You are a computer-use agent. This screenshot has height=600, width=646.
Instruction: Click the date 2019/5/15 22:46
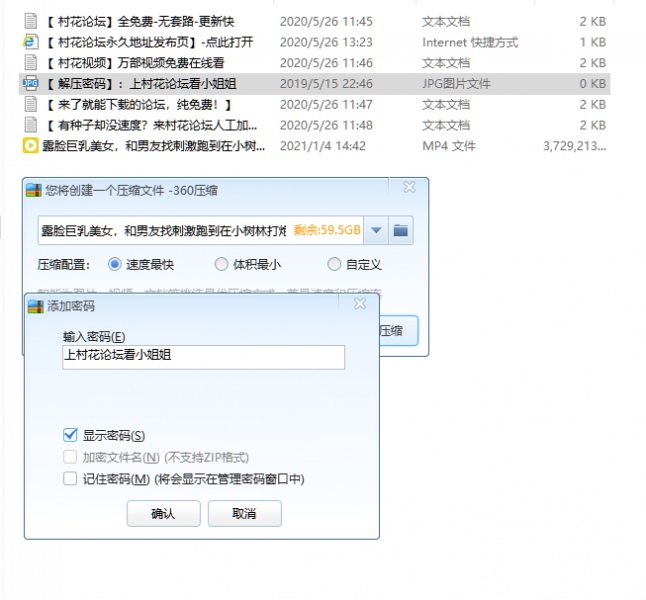(326, 84)
